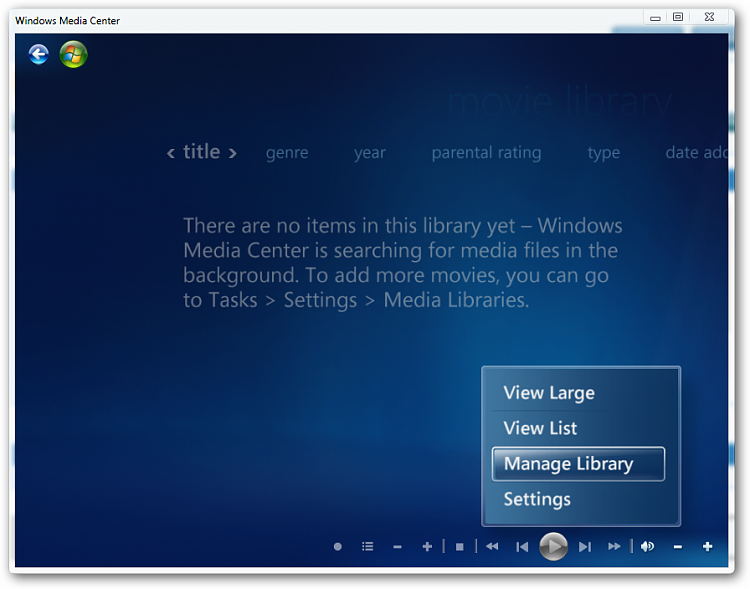This screenshot has height=589, width=750.
Task: Maximize the Windows Media Center window
Action: click(678, 17)
